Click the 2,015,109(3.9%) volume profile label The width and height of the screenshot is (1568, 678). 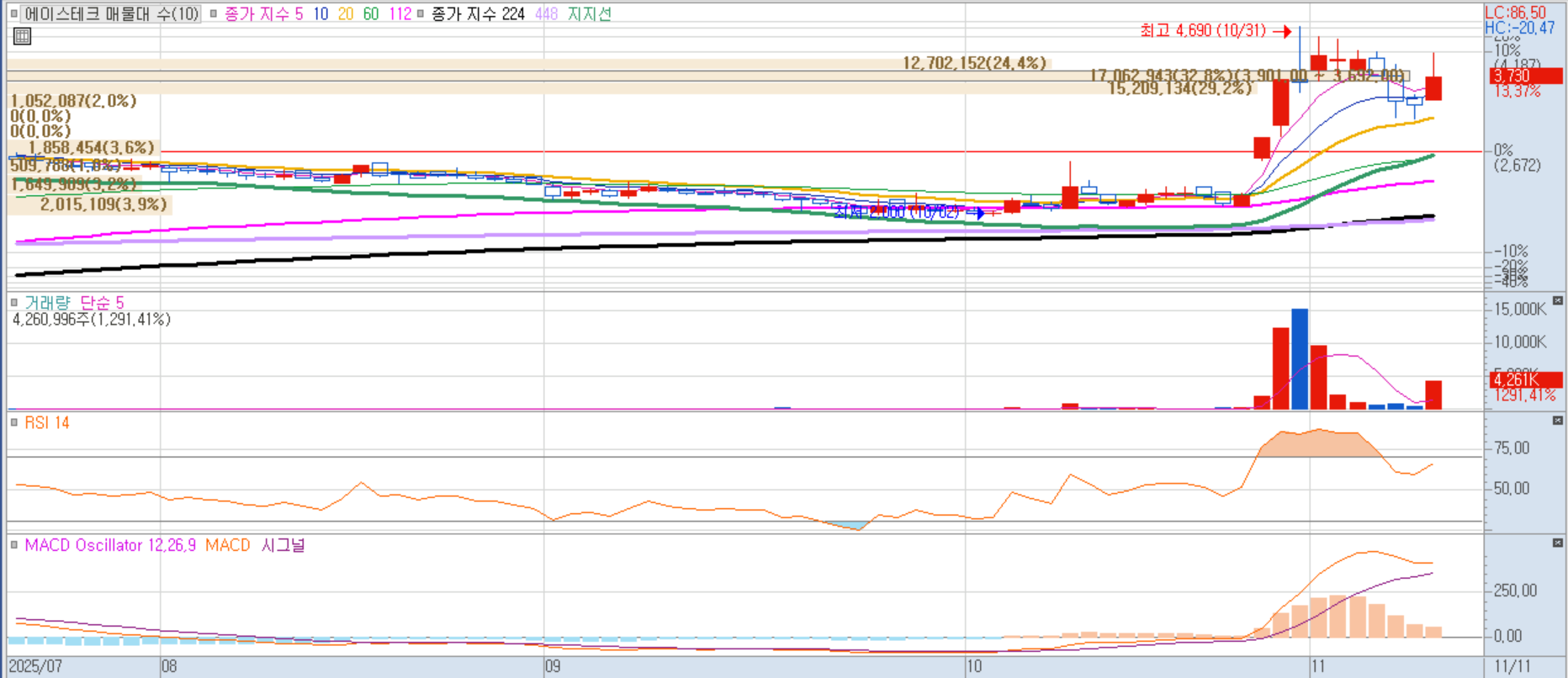tap(103, 204)
